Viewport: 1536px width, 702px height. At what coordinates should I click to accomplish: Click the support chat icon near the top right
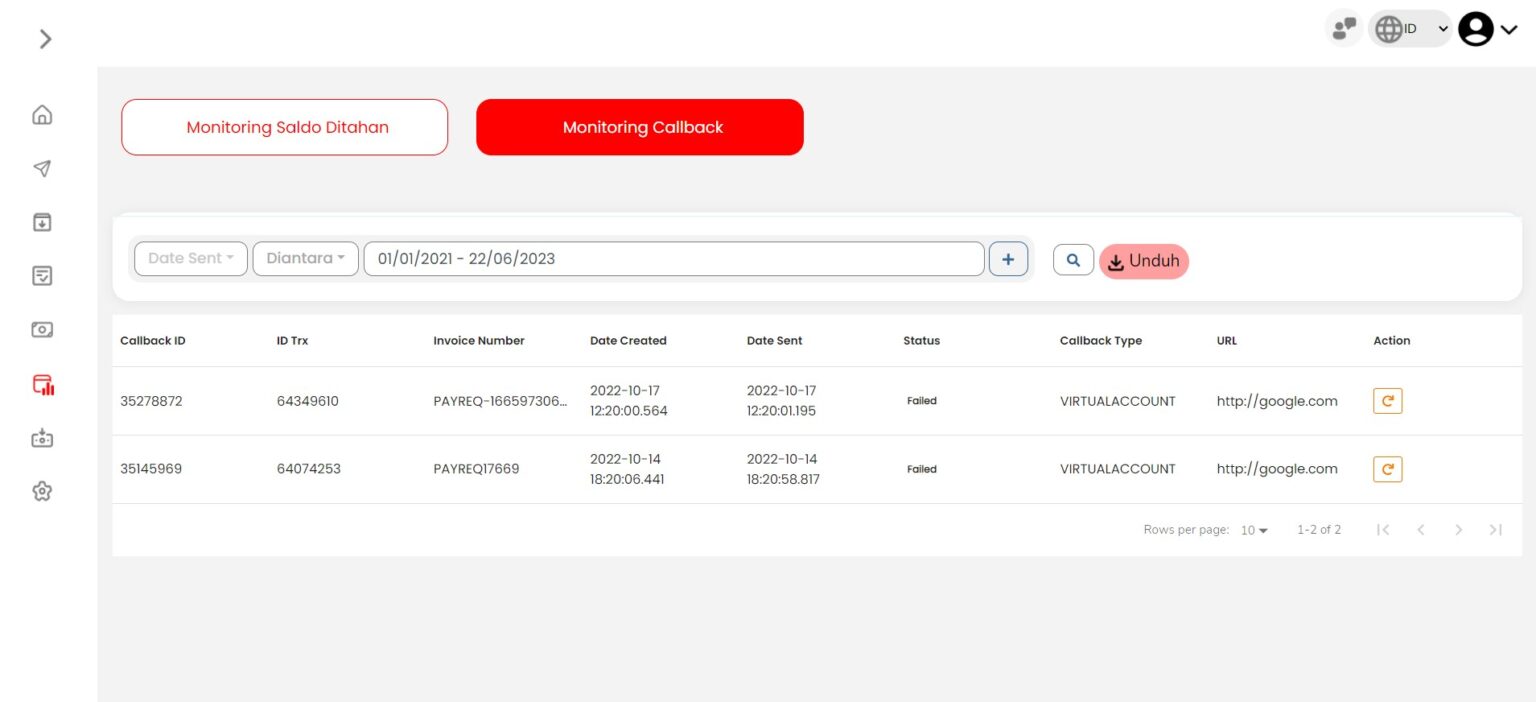tap(1343, 28)
